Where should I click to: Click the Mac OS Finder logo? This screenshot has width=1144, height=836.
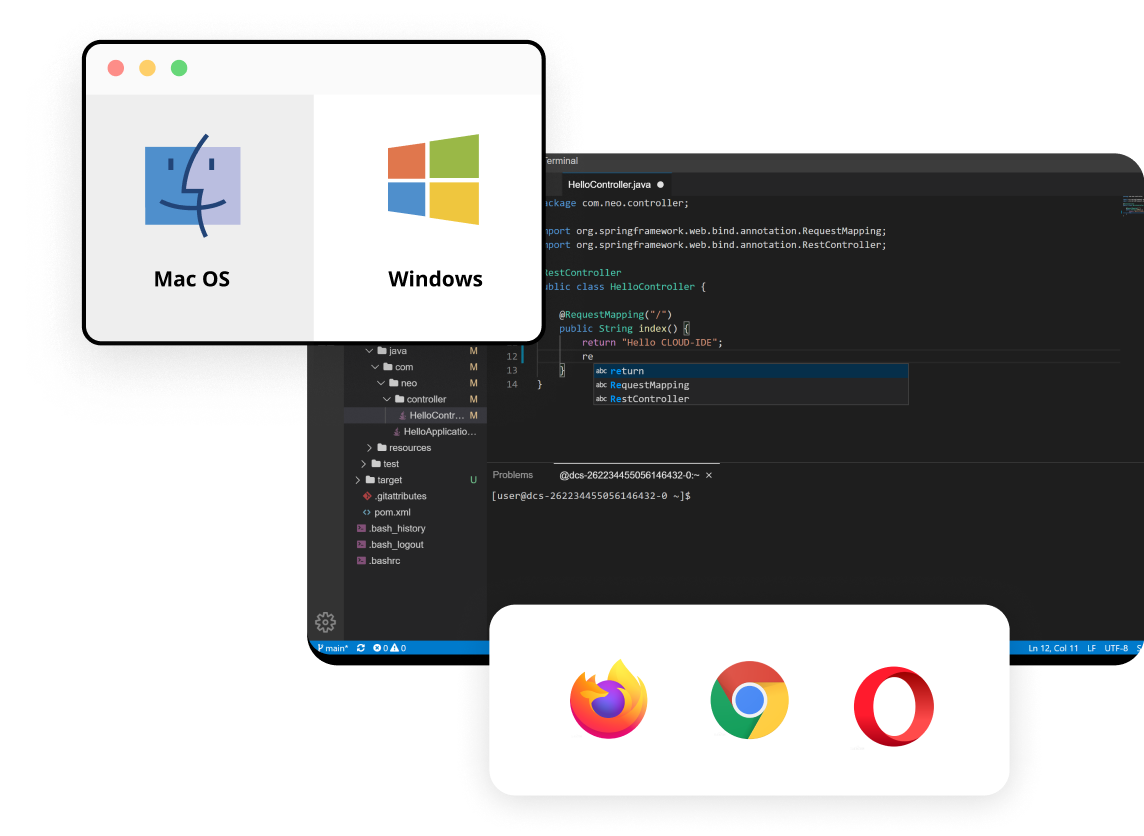[193, 186]
